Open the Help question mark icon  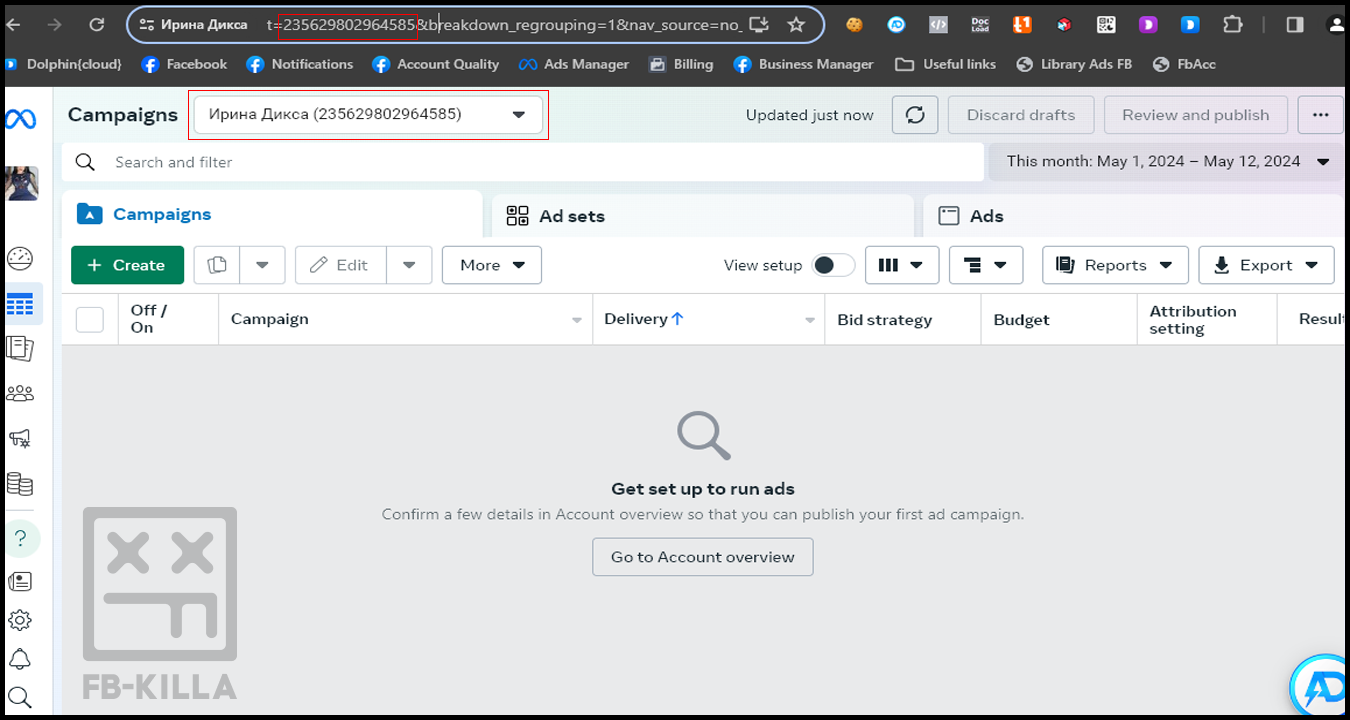[20, 538]
